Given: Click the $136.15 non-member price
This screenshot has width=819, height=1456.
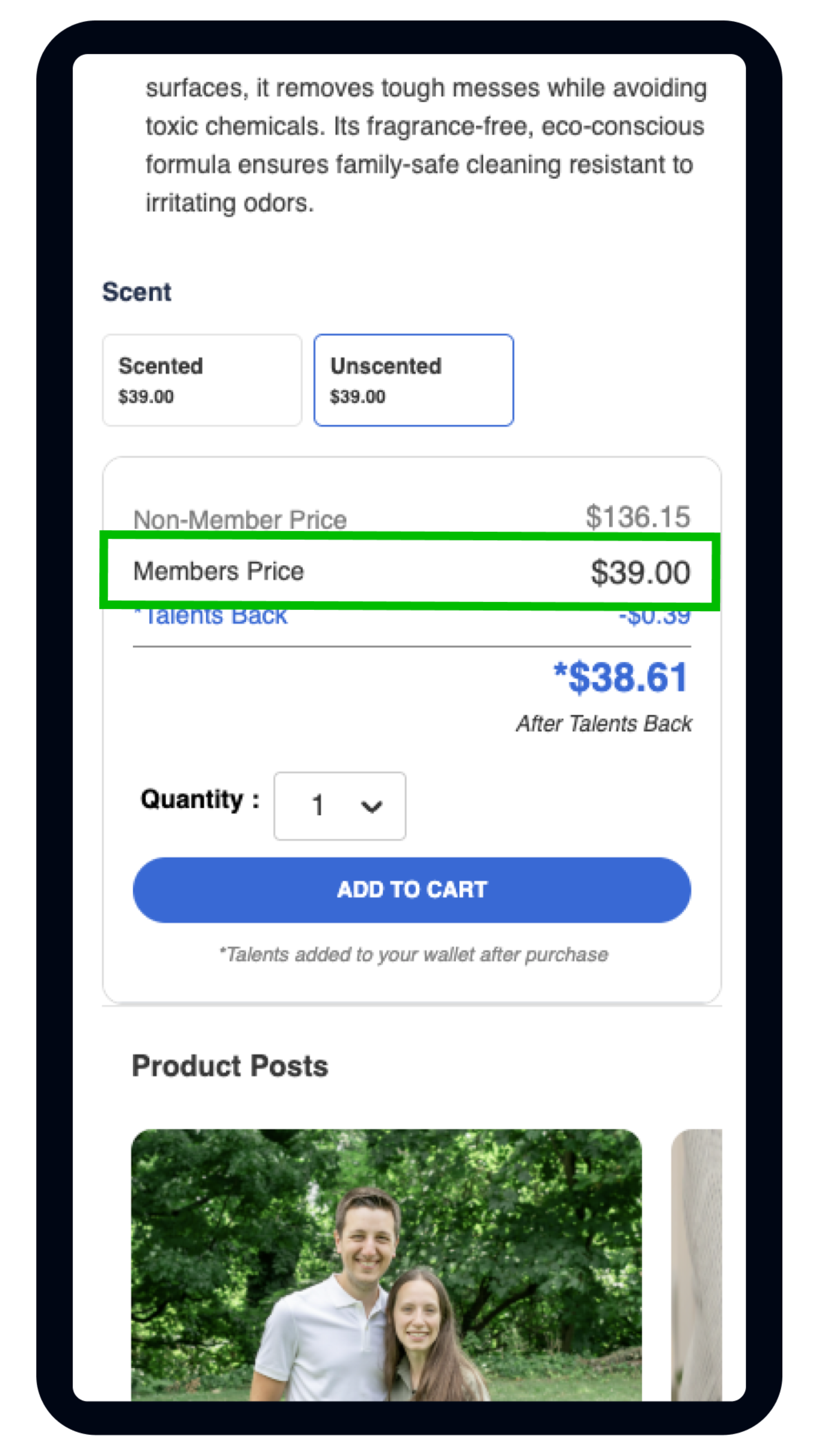Looking at the screenshot, I should [637, 517].
